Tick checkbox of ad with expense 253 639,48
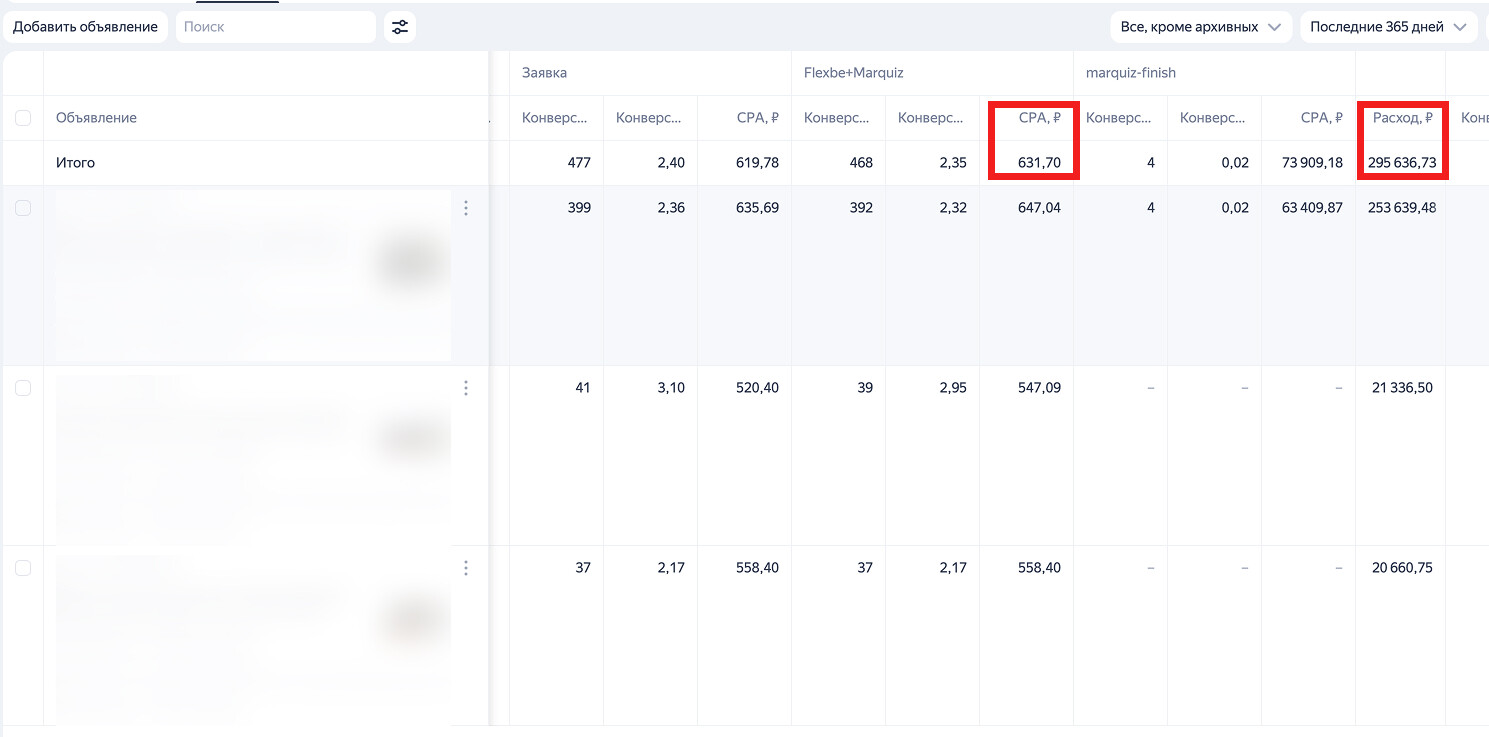The height and width of the screenshot is (737, 1489). pos(23,208)
